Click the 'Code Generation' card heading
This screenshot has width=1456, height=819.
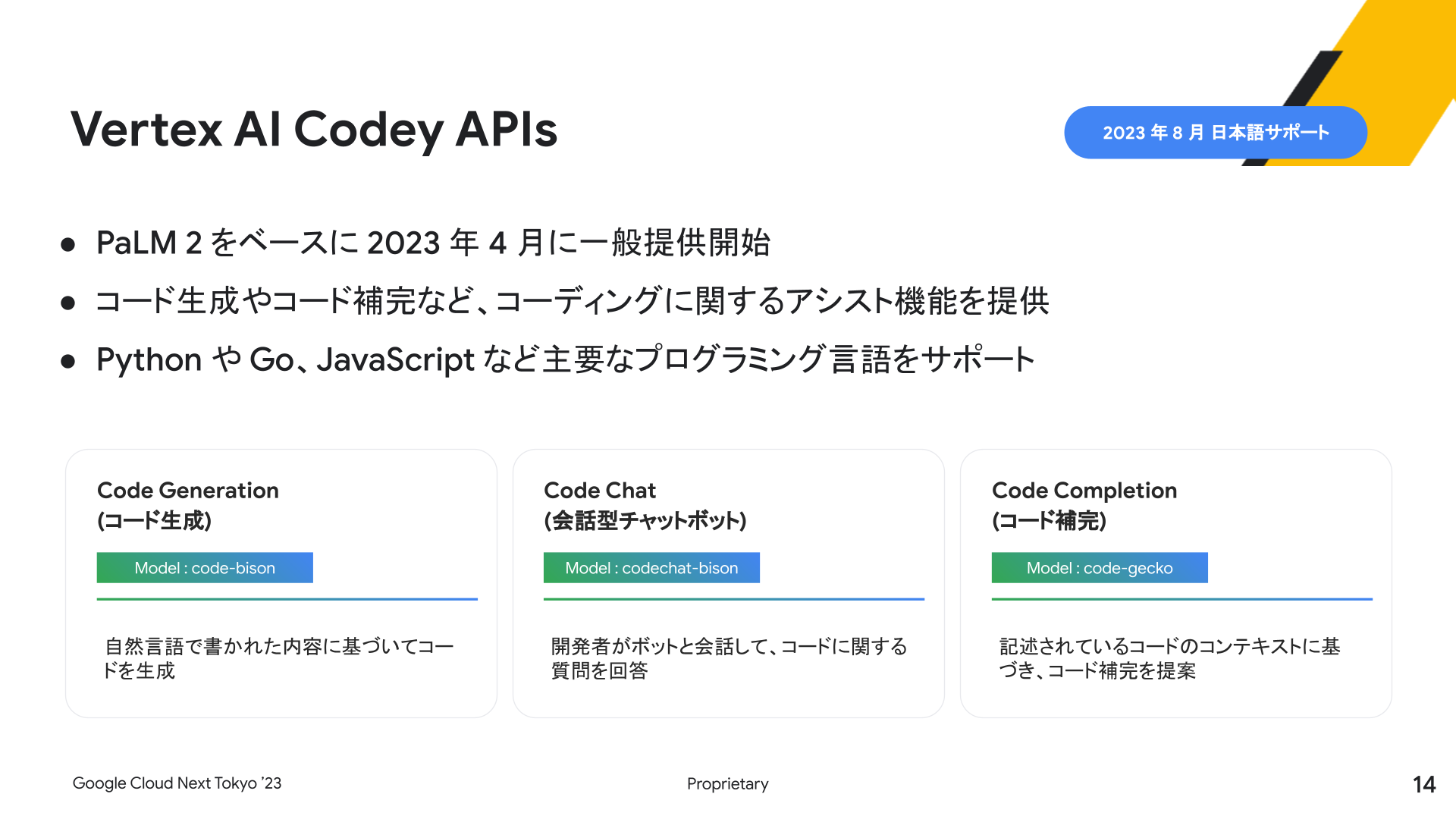(188, 491)
